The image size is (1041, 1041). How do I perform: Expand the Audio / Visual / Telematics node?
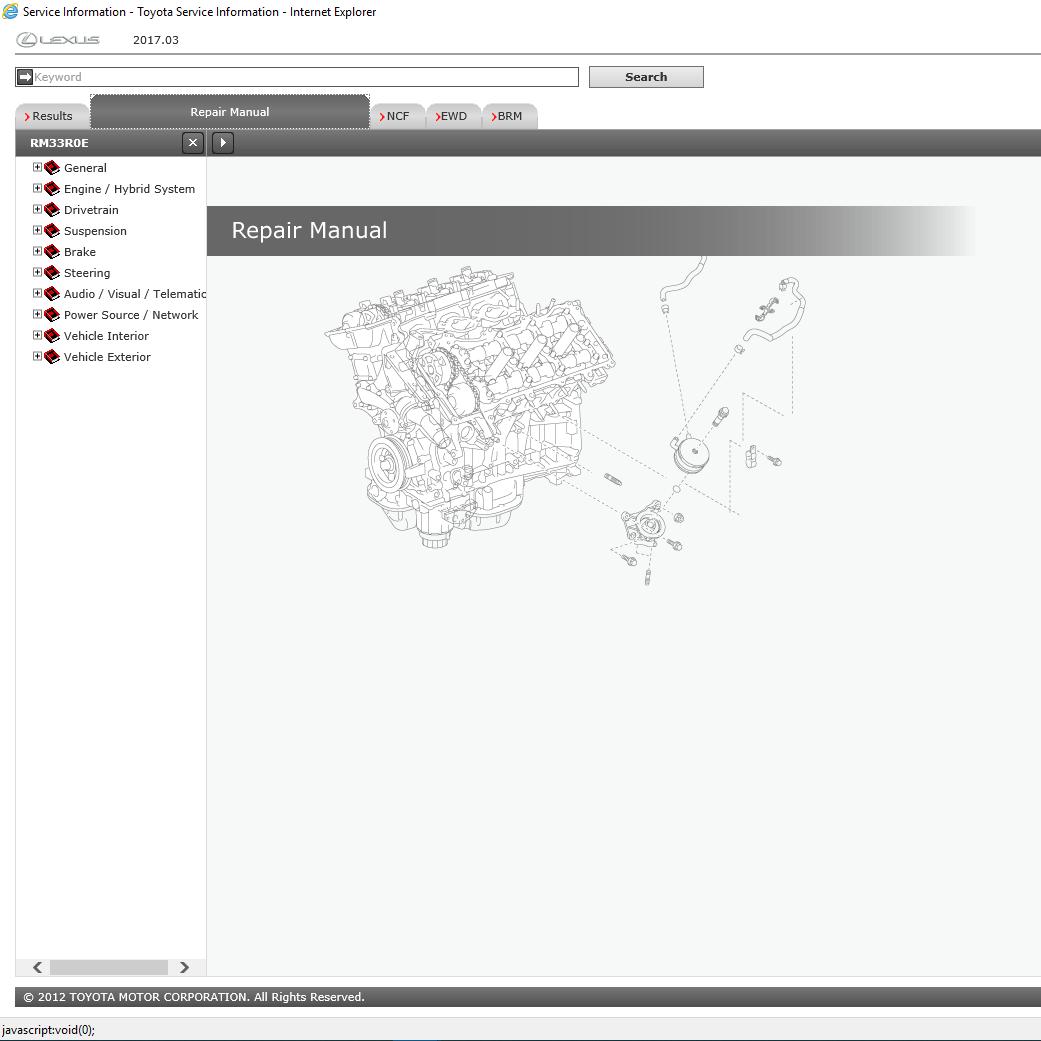[37, 293]
